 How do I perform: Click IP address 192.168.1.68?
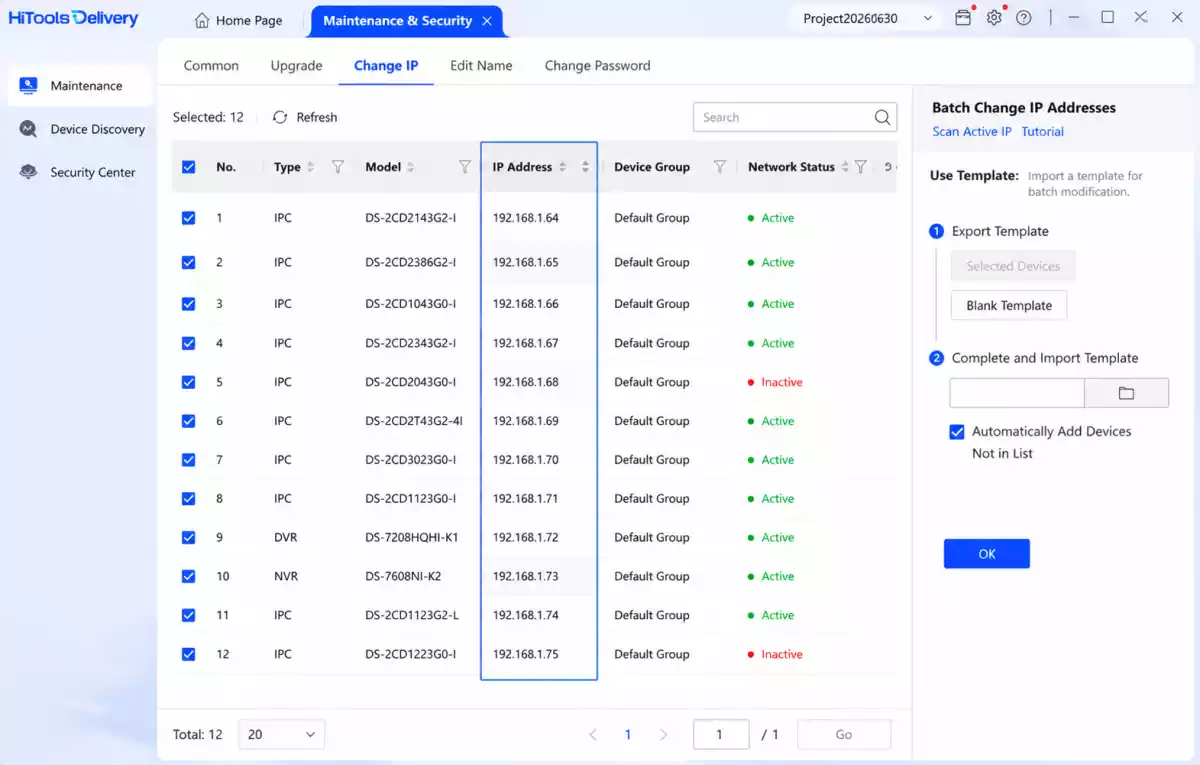pos(525,382)
